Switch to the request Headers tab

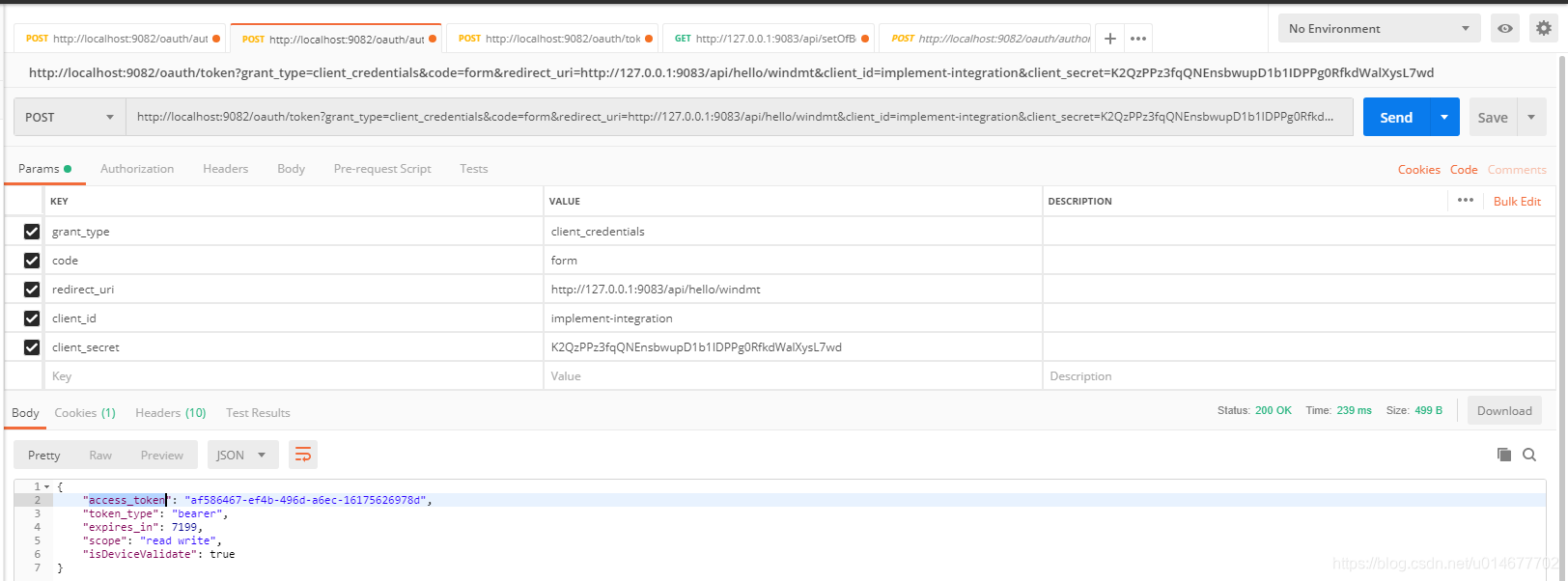pyautogui.click(x=225, y=169)
